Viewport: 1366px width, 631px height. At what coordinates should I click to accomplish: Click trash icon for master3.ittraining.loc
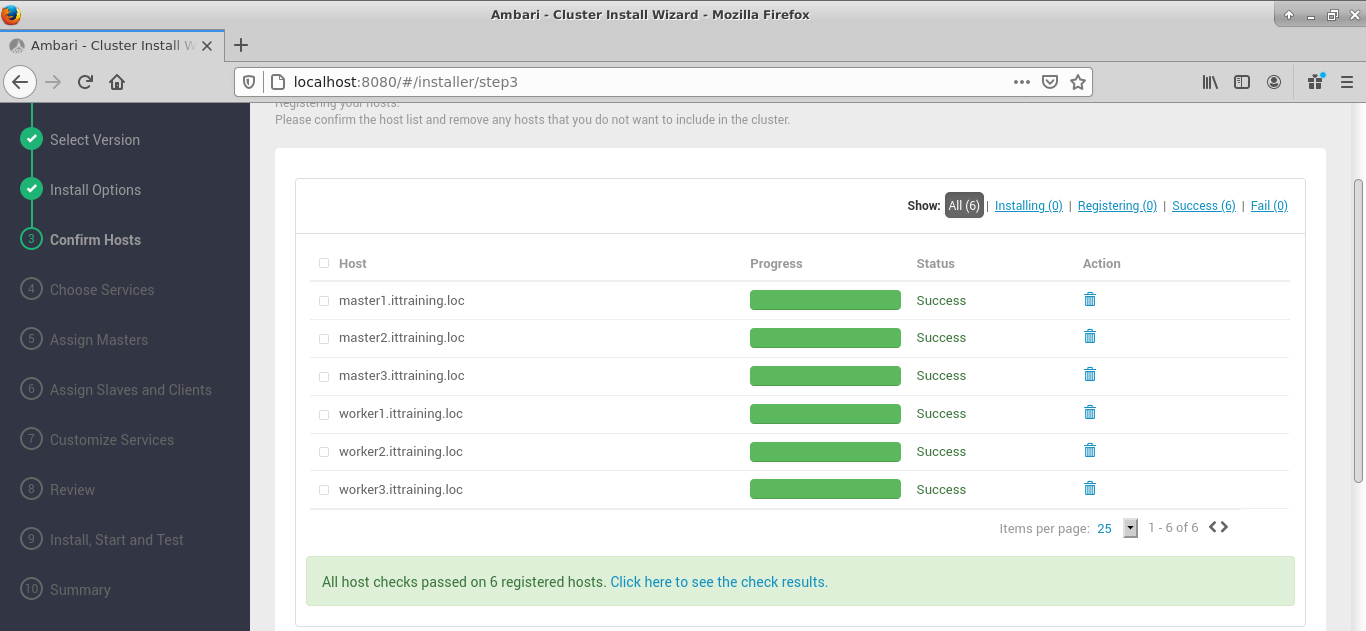click(1090, 374)
